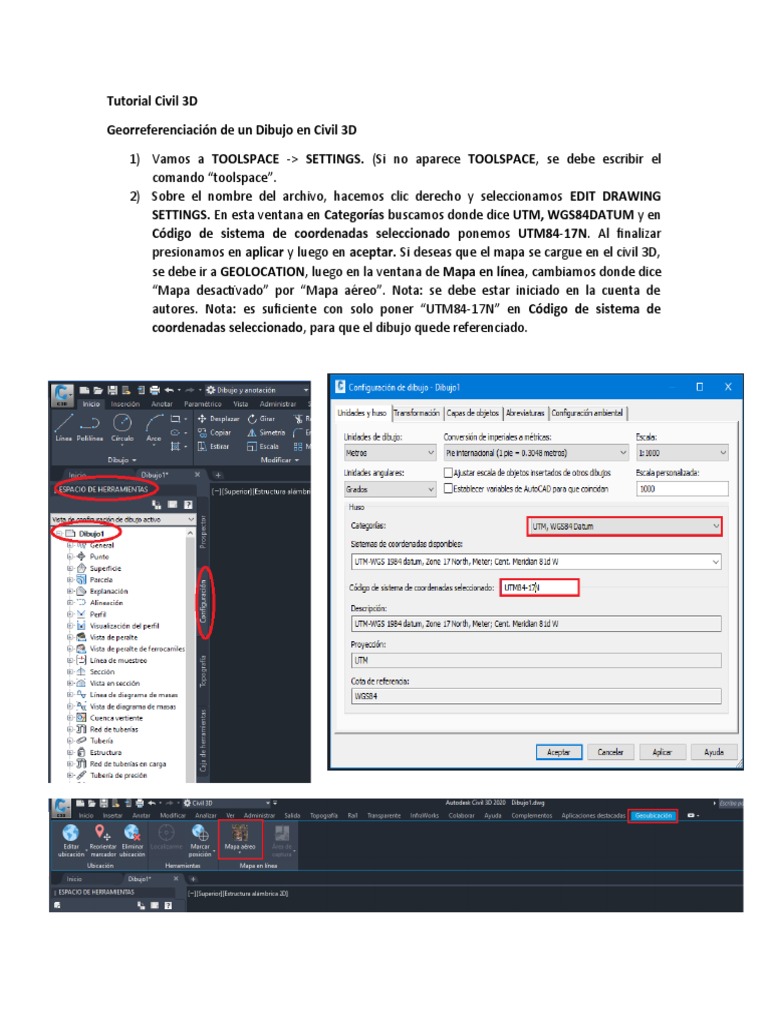Open Conversión de imperiales a métricas dropdown
Viewport: 768px width, 1024px height.
coord(536,453)
